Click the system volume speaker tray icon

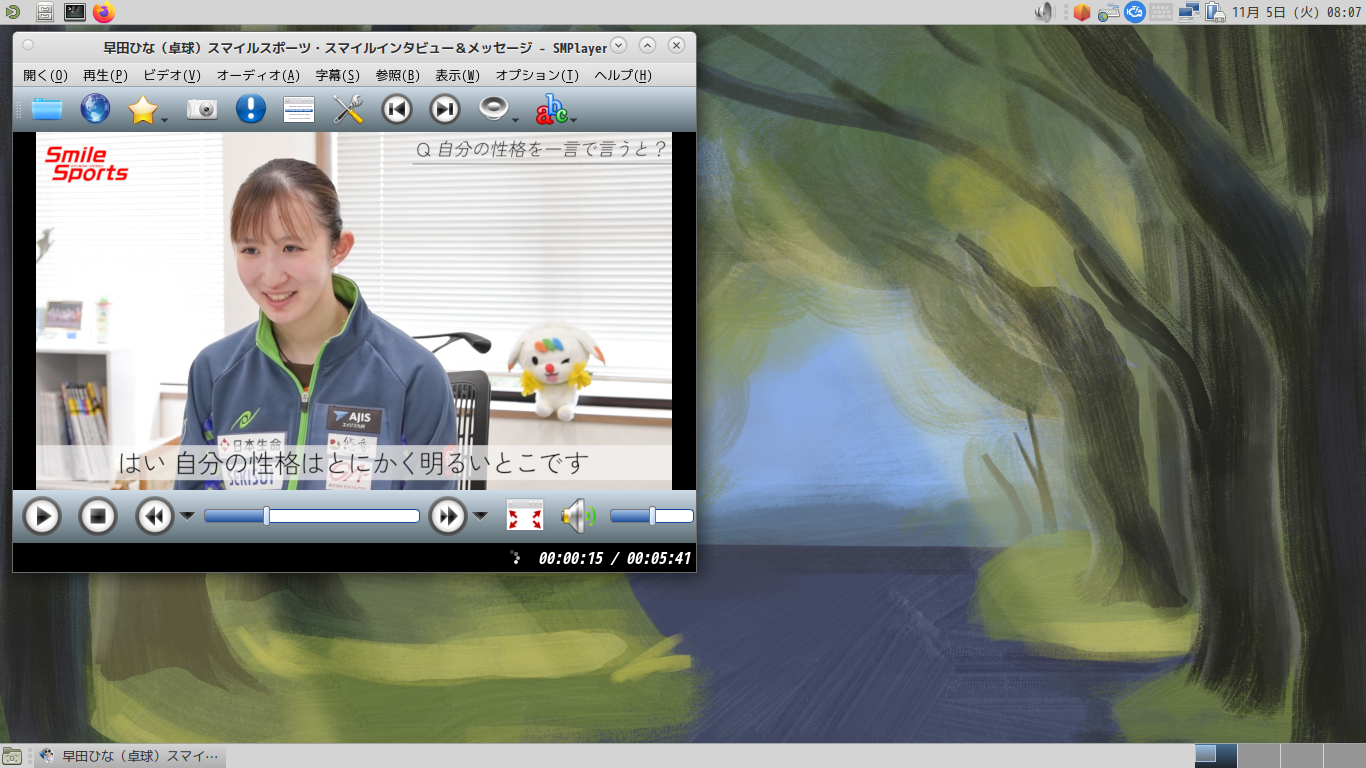click(1045, 12)
